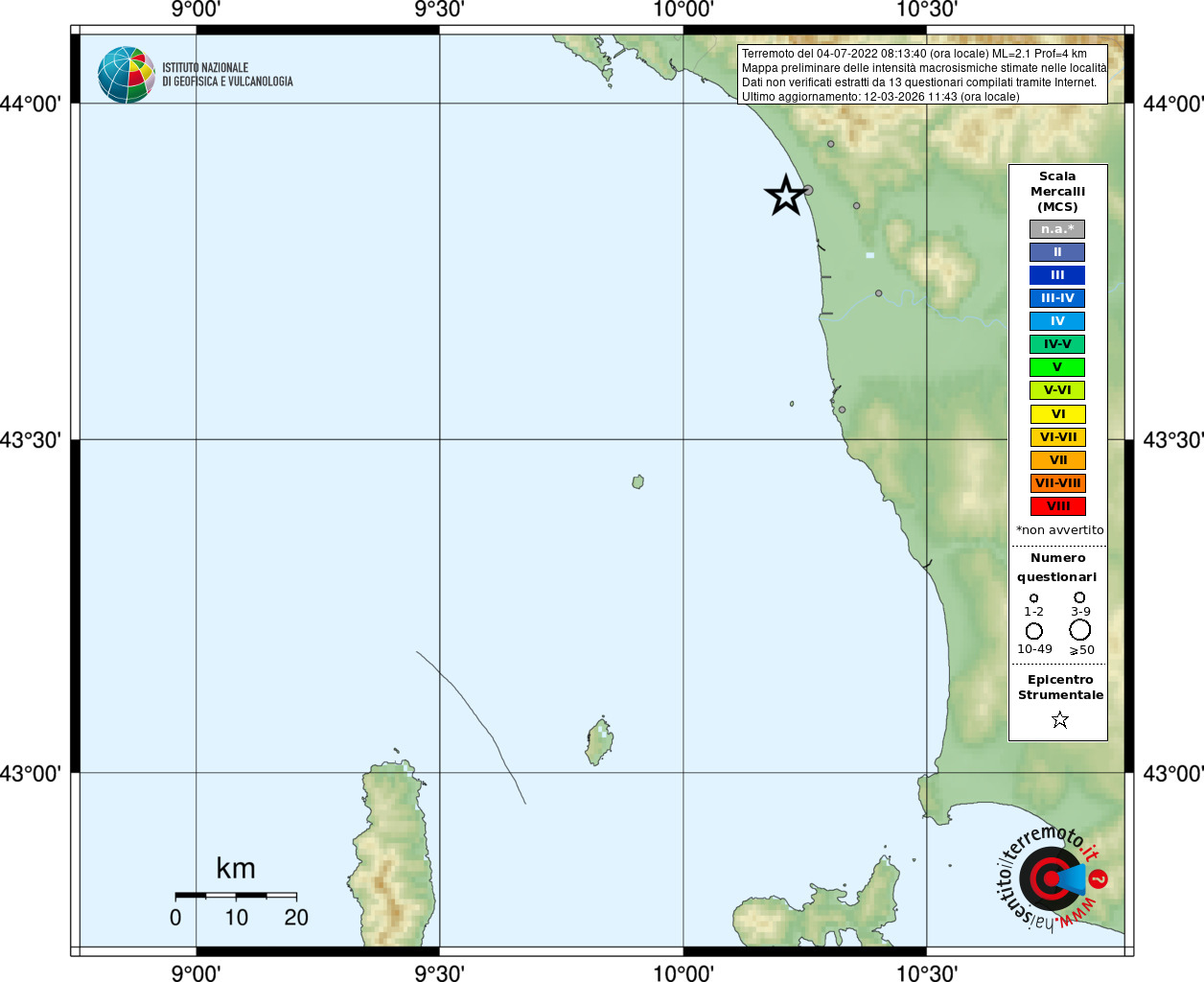Click the legend epicenter star symbol
This screenshot has width=1204, height=982.
click(1059, 719)
